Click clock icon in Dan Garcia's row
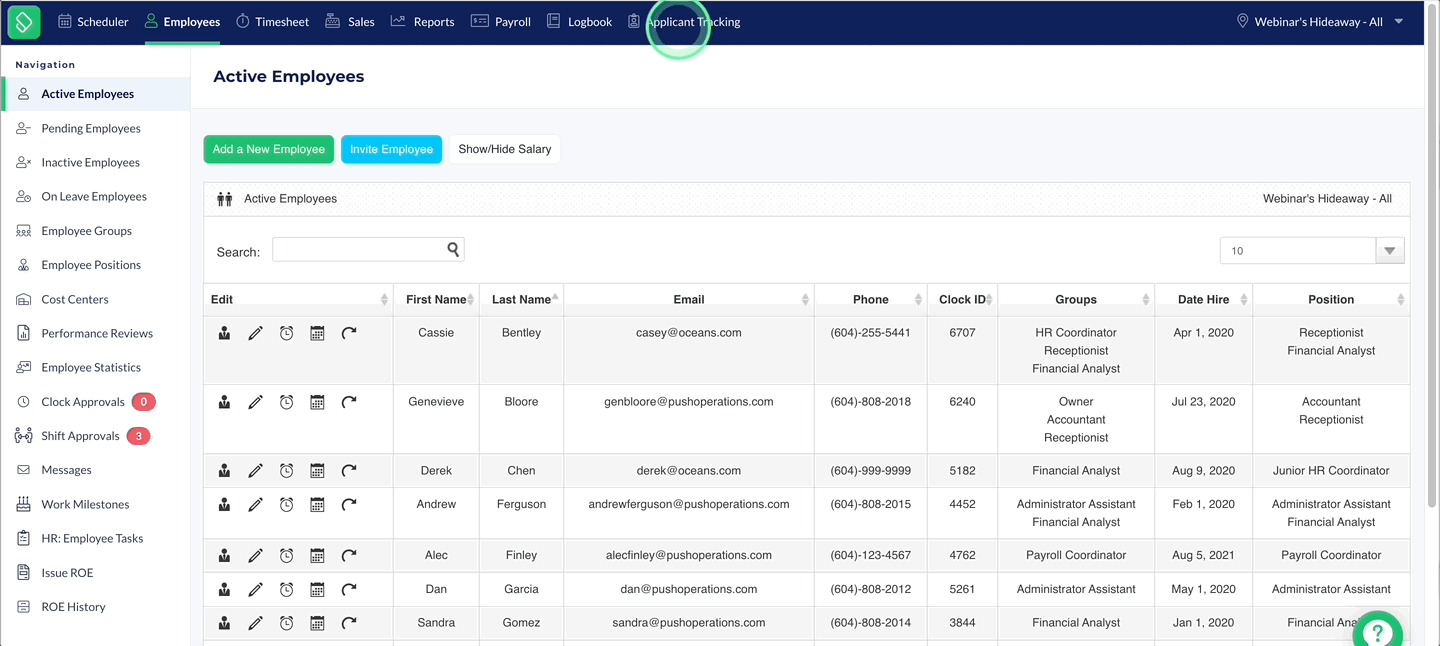 286,590
